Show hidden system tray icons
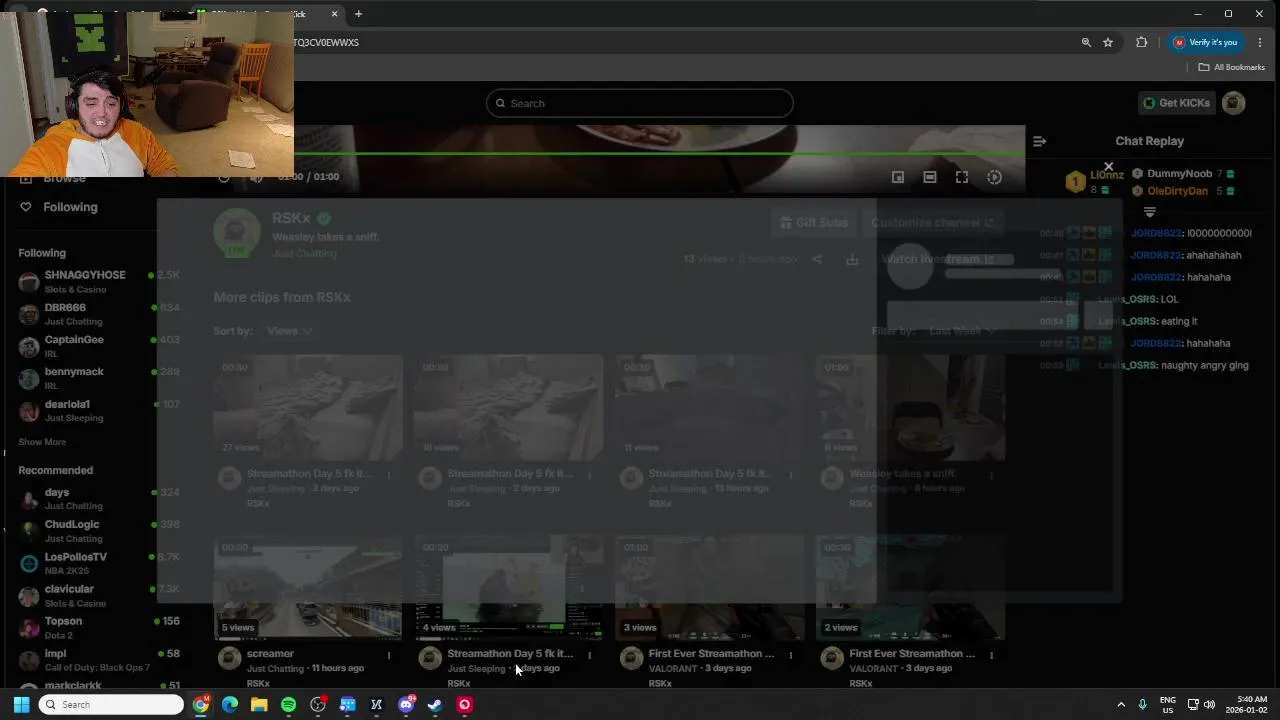 pos(1121,705)
